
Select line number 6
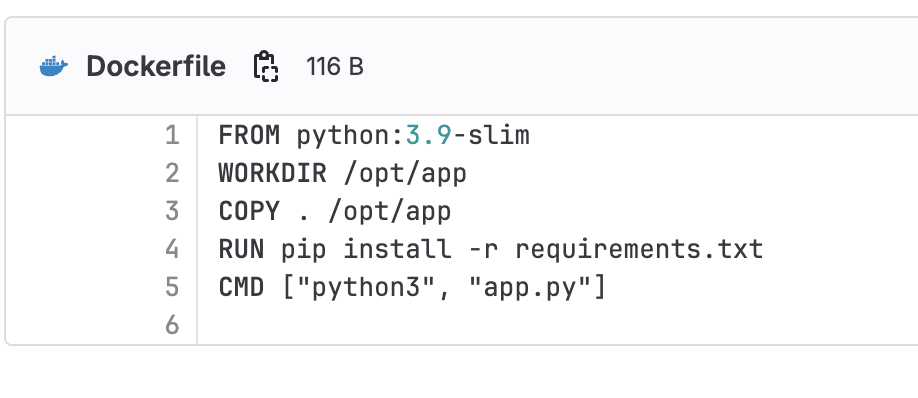point(172,325)
